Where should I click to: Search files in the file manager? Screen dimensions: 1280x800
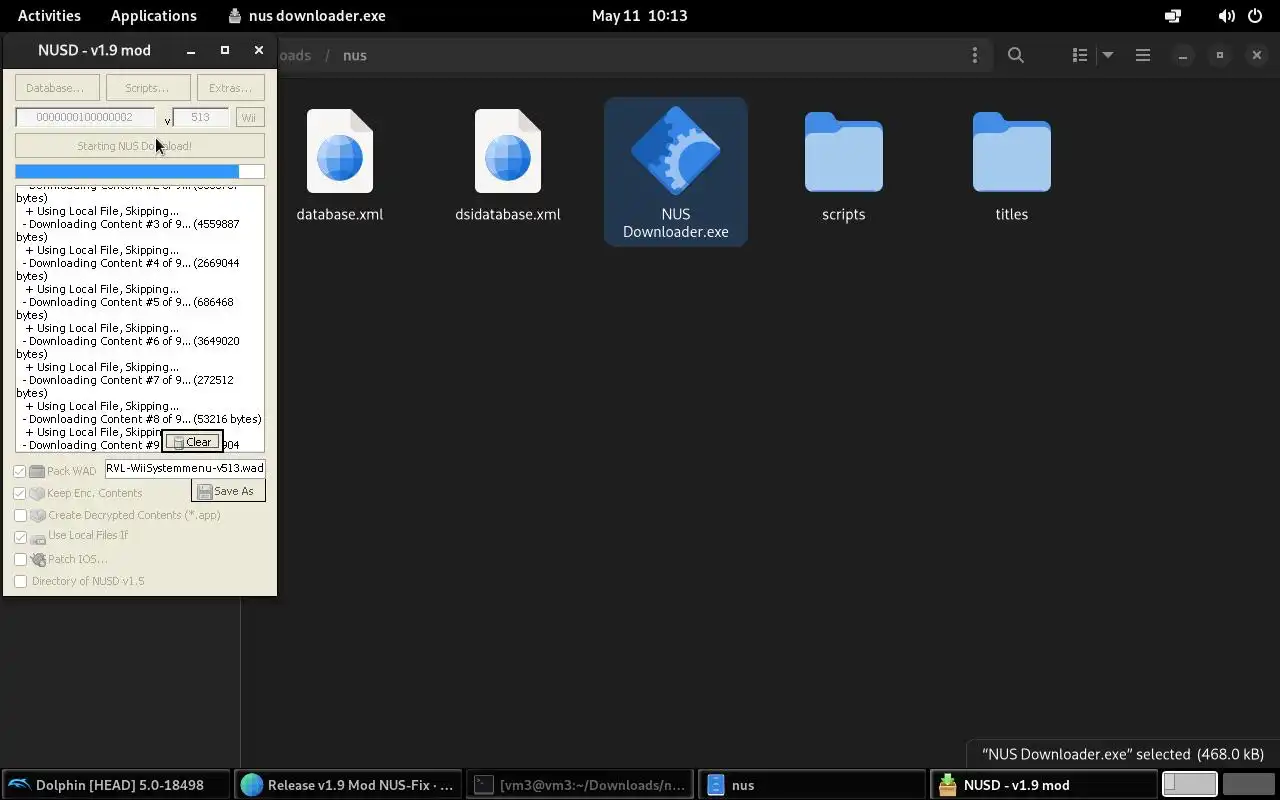click(1016, 55)
